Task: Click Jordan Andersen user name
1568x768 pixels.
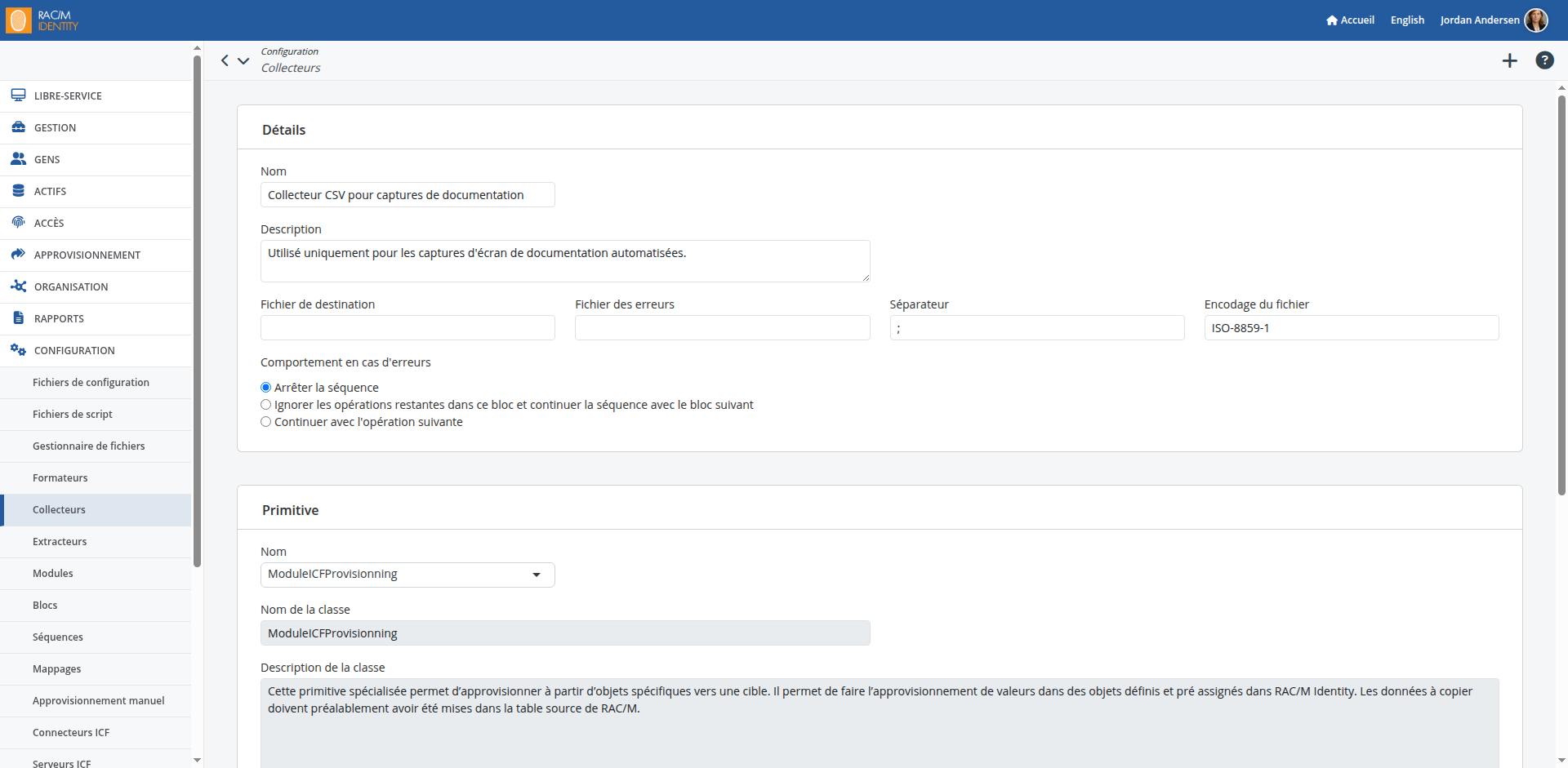Action: click(x=1480, y=20)
